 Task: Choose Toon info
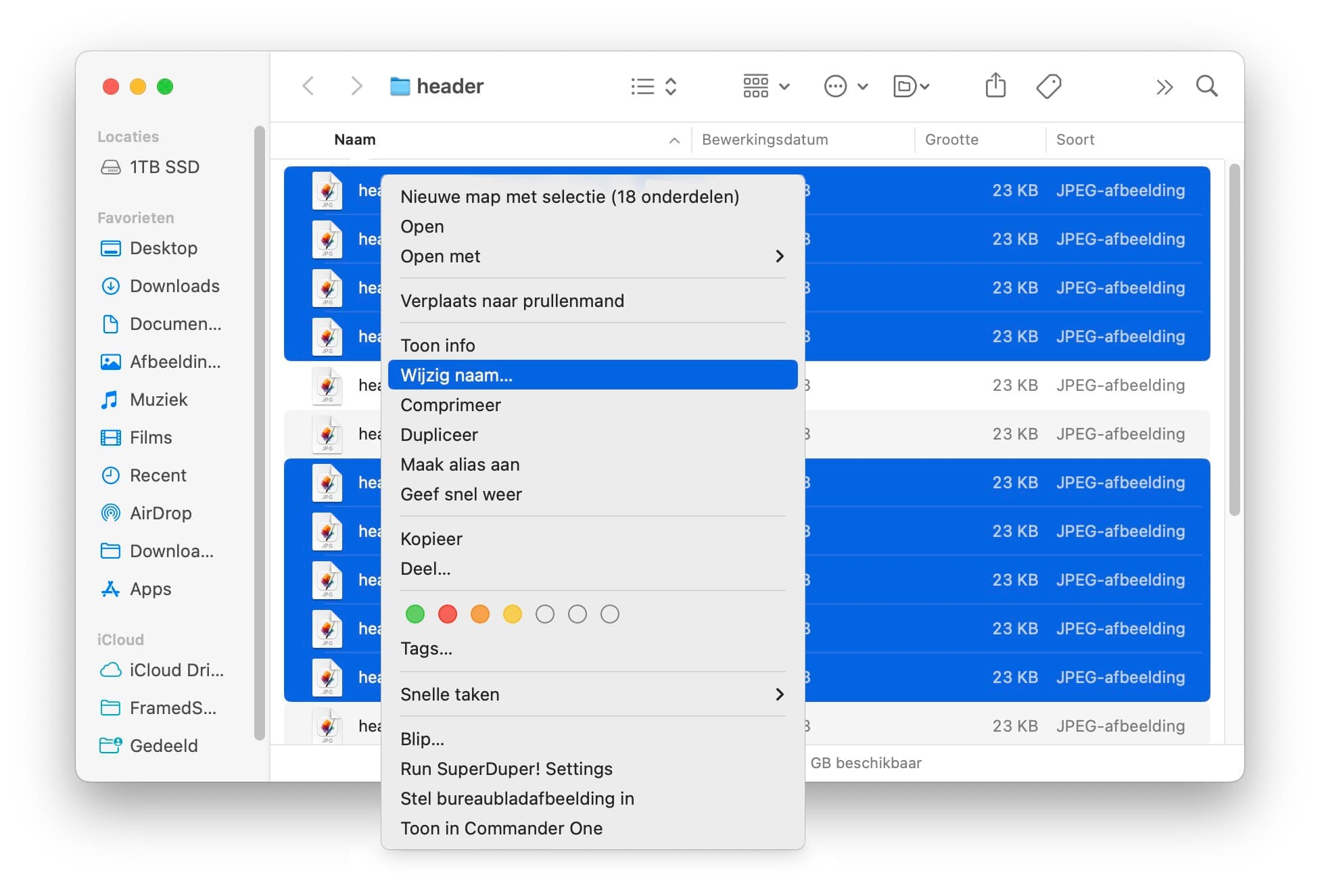point(593,346)
